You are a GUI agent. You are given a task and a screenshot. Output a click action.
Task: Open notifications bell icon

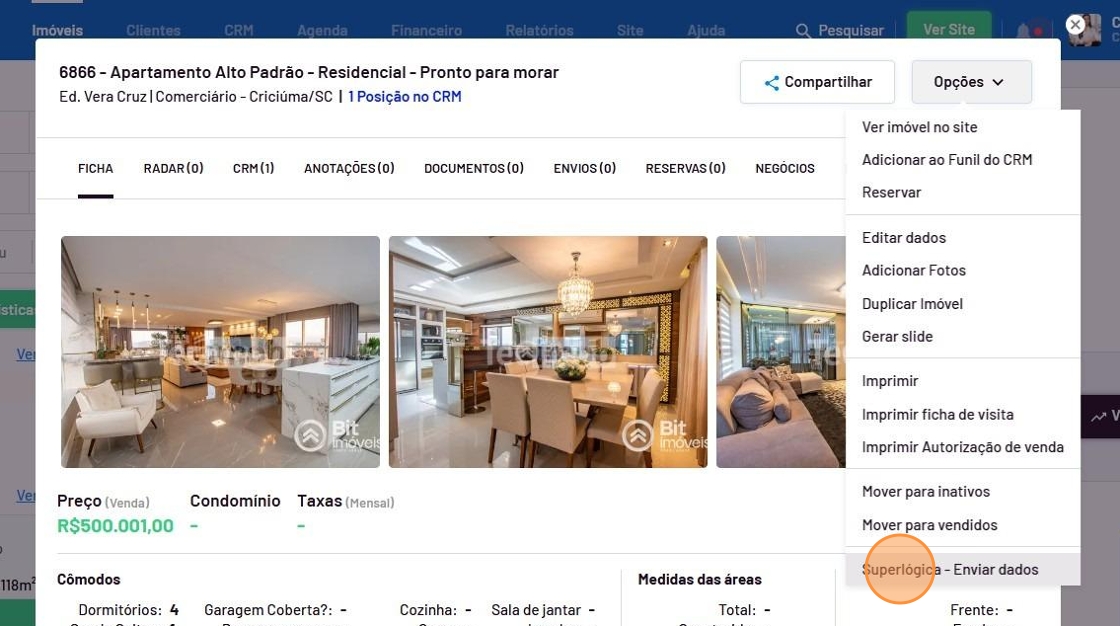tap(1024, 31)
